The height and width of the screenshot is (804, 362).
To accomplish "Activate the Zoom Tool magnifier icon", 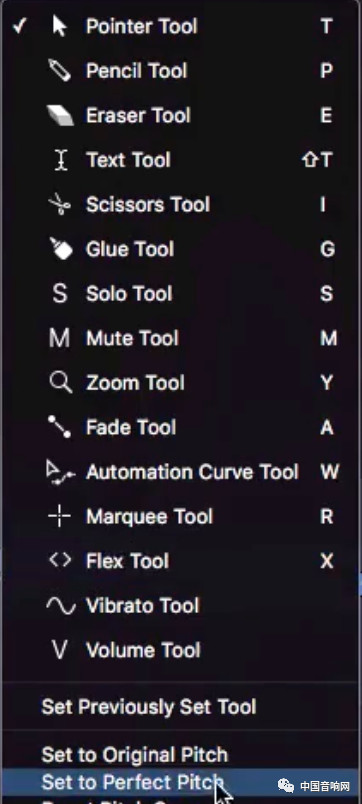I will 61,383.
